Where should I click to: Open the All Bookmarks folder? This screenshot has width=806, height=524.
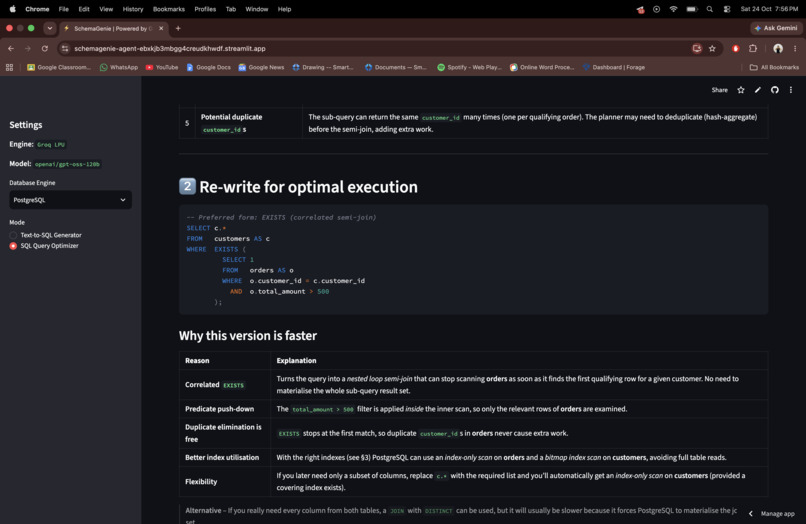point(774,67)
